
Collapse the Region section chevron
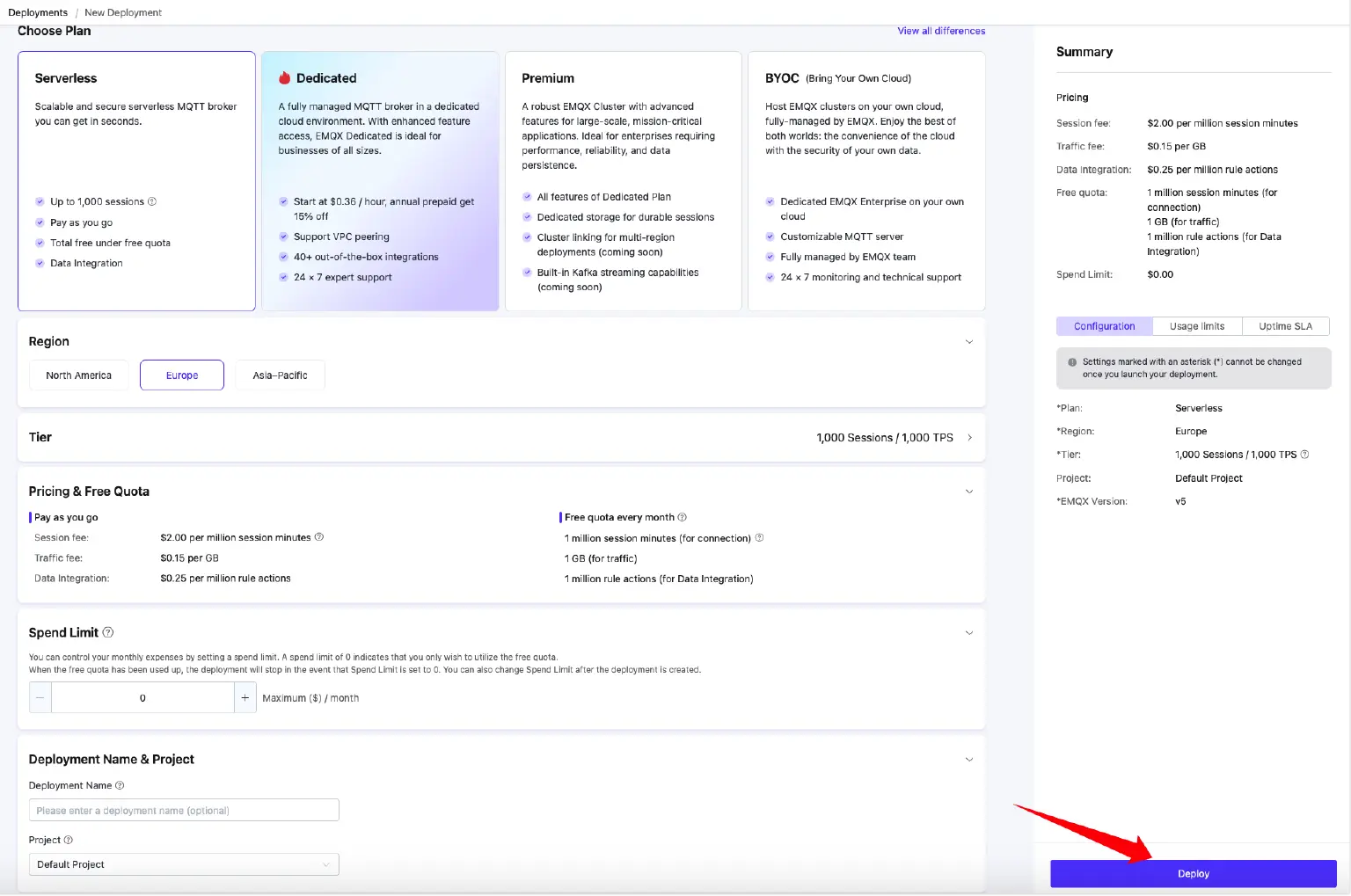[969, 342]
